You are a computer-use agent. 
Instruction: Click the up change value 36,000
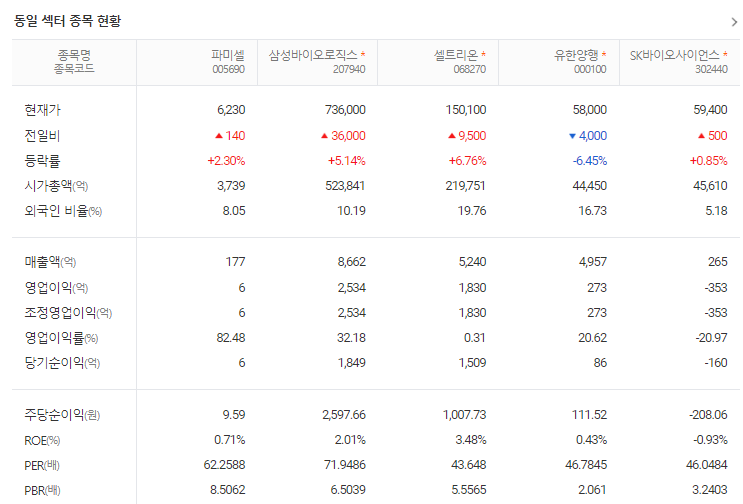pyautogui.click(x=348, y=136)
